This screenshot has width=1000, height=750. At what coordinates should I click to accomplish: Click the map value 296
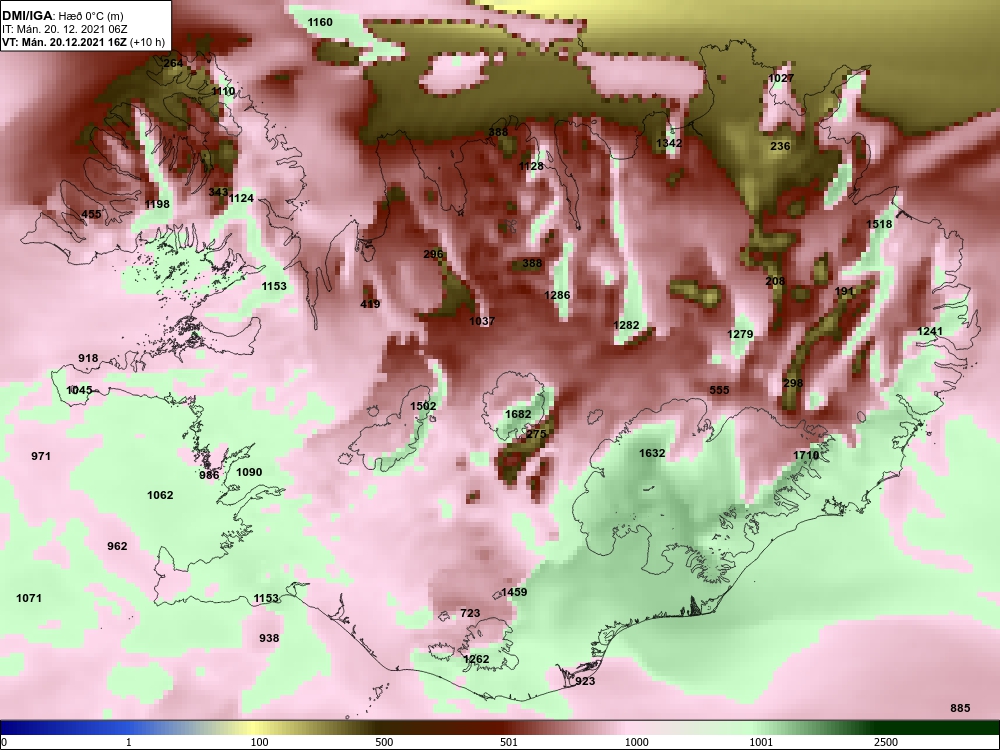pyautogui.click(x=433, y=254)
